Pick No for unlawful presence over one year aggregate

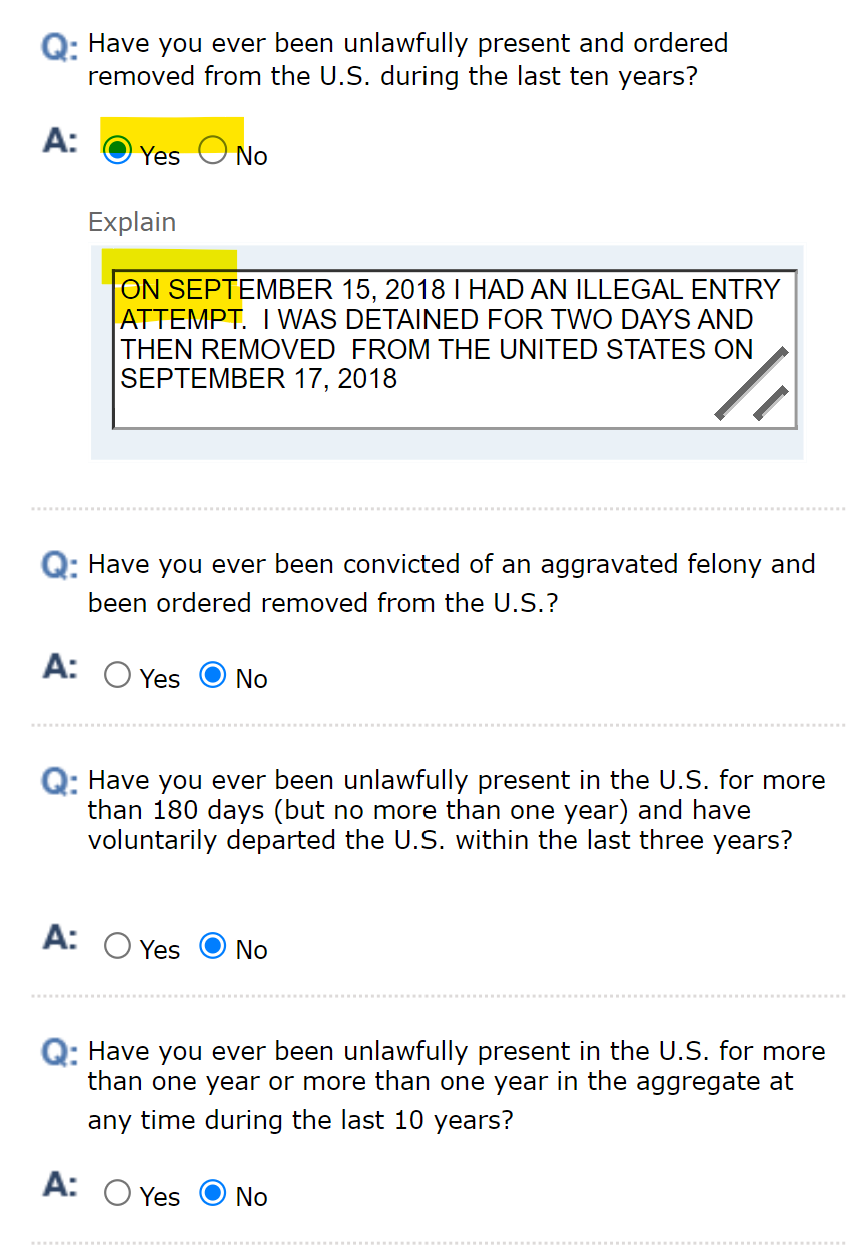pos(213,1193)
